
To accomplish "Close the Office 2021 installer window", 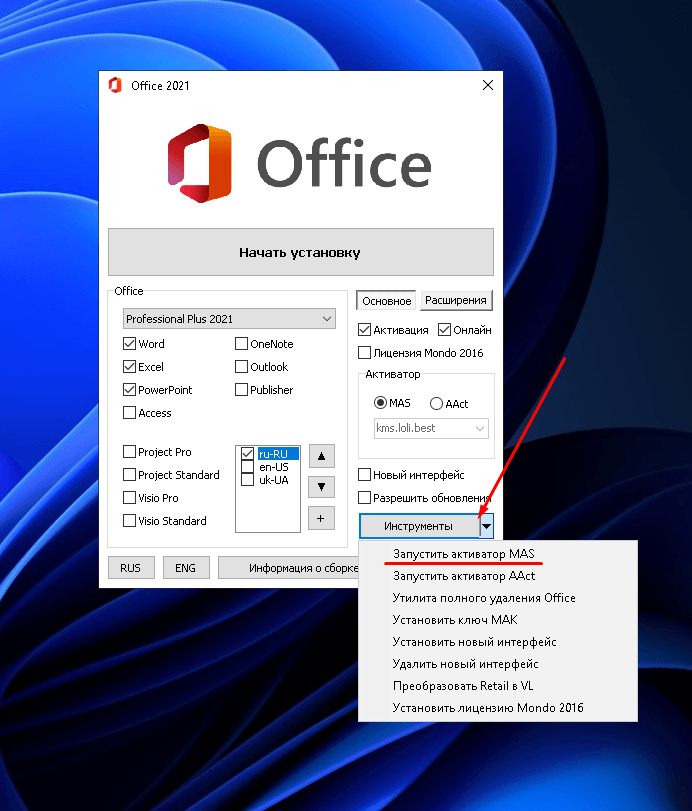I will 488,85.
